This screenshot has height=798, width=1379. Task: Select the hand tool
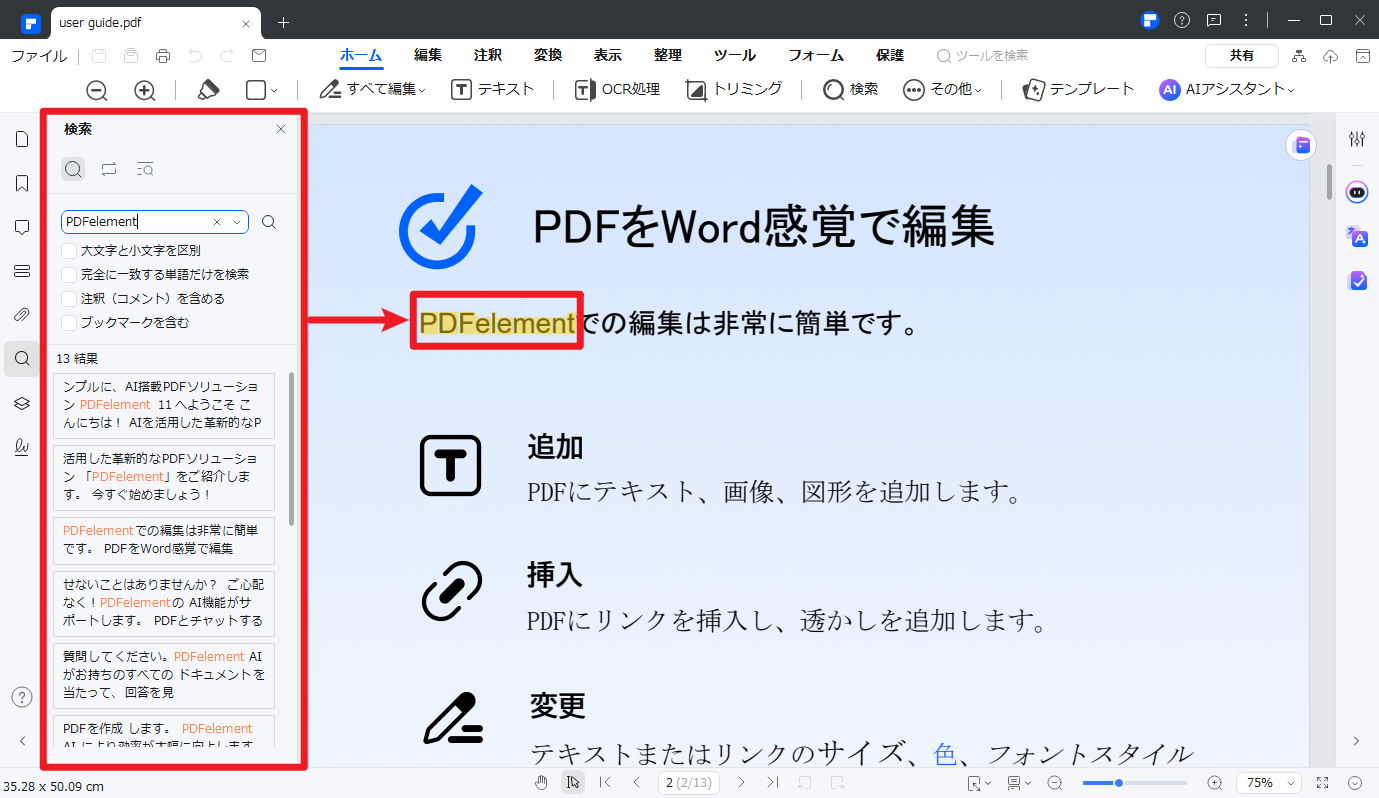click(x=541, y=782)
